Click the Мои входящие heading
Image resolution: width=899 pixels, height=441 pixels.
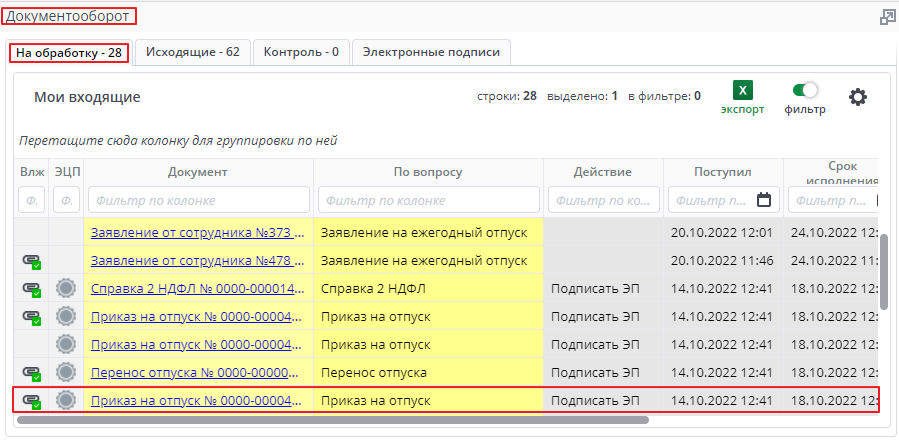(87, 97)
